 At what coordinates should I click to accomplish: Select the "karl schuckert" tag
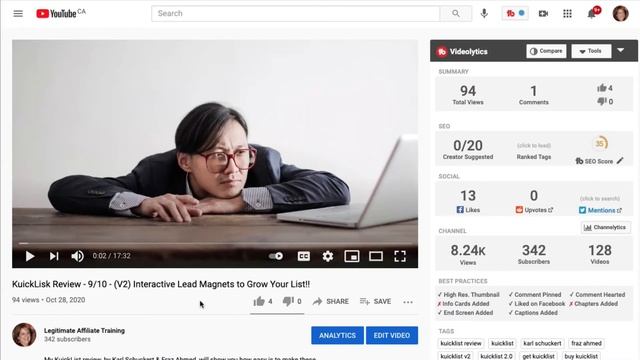point(542,343)
